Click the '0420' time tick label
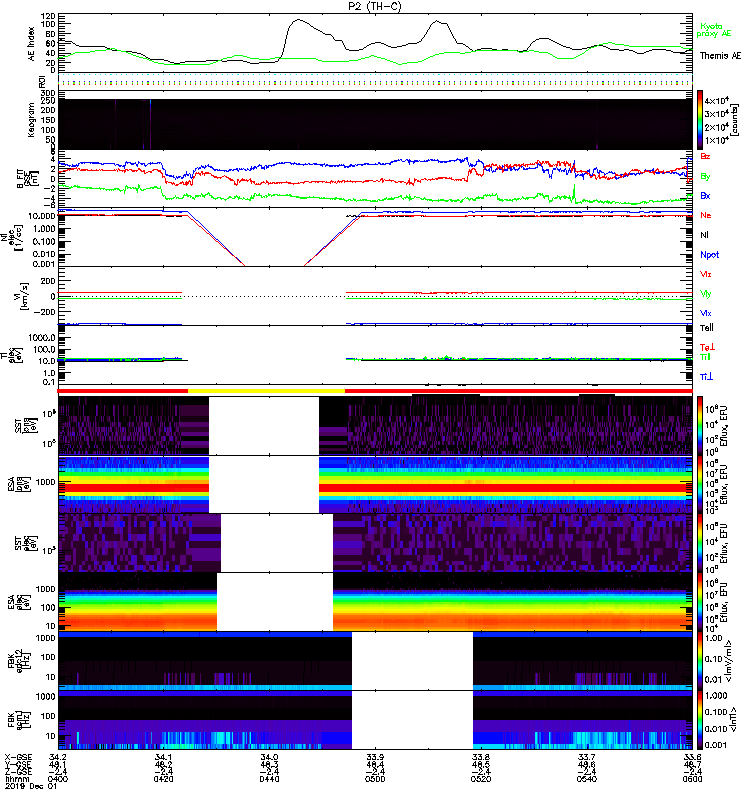Screen dimensions: 750x800 pos(163,779)
